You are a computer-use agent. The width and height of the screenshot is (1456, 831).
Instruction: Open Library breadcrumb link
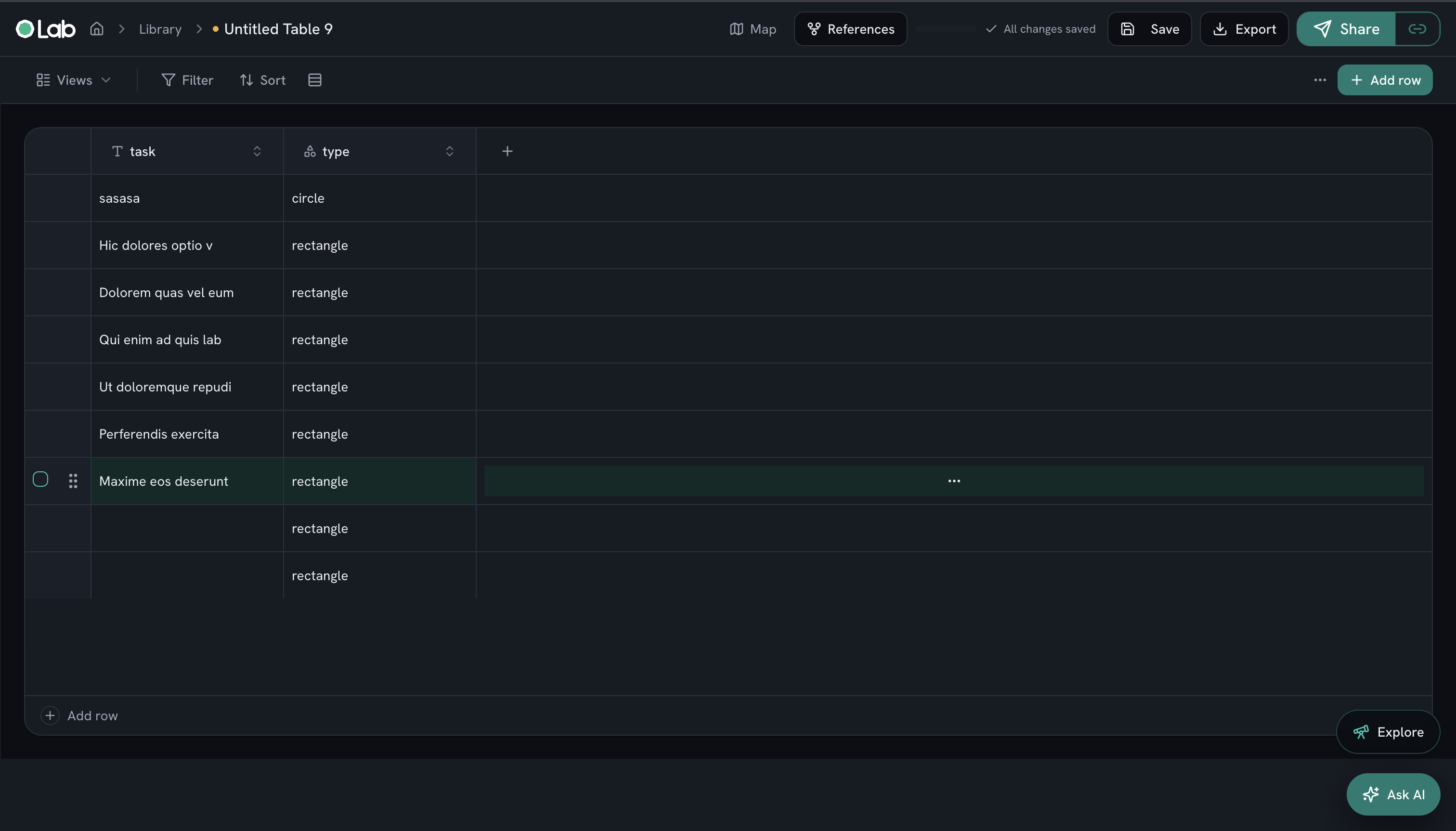click(x=160, y=29)
